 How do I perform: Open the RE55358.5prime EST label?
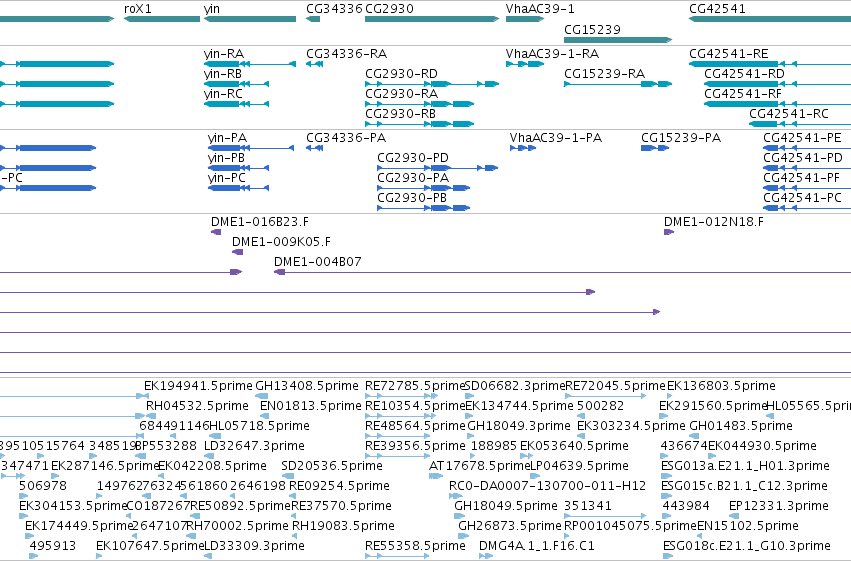click(415, 546)
